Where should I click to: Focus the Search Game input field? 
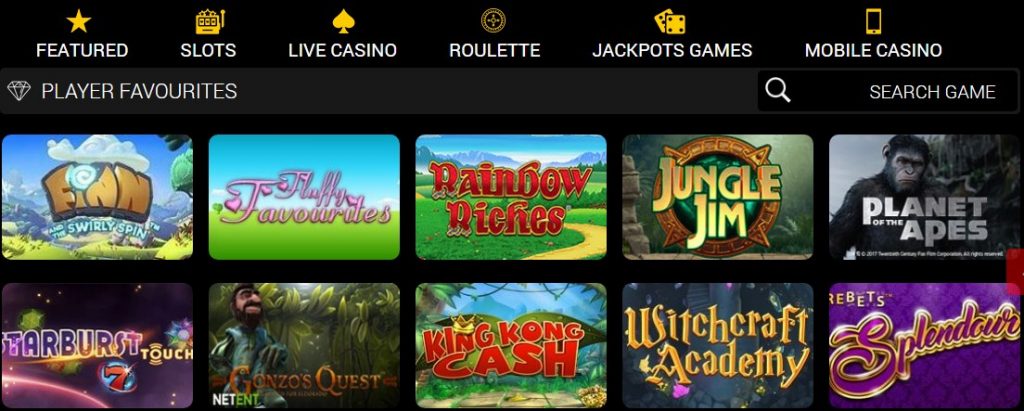click(x=888, y=91)
